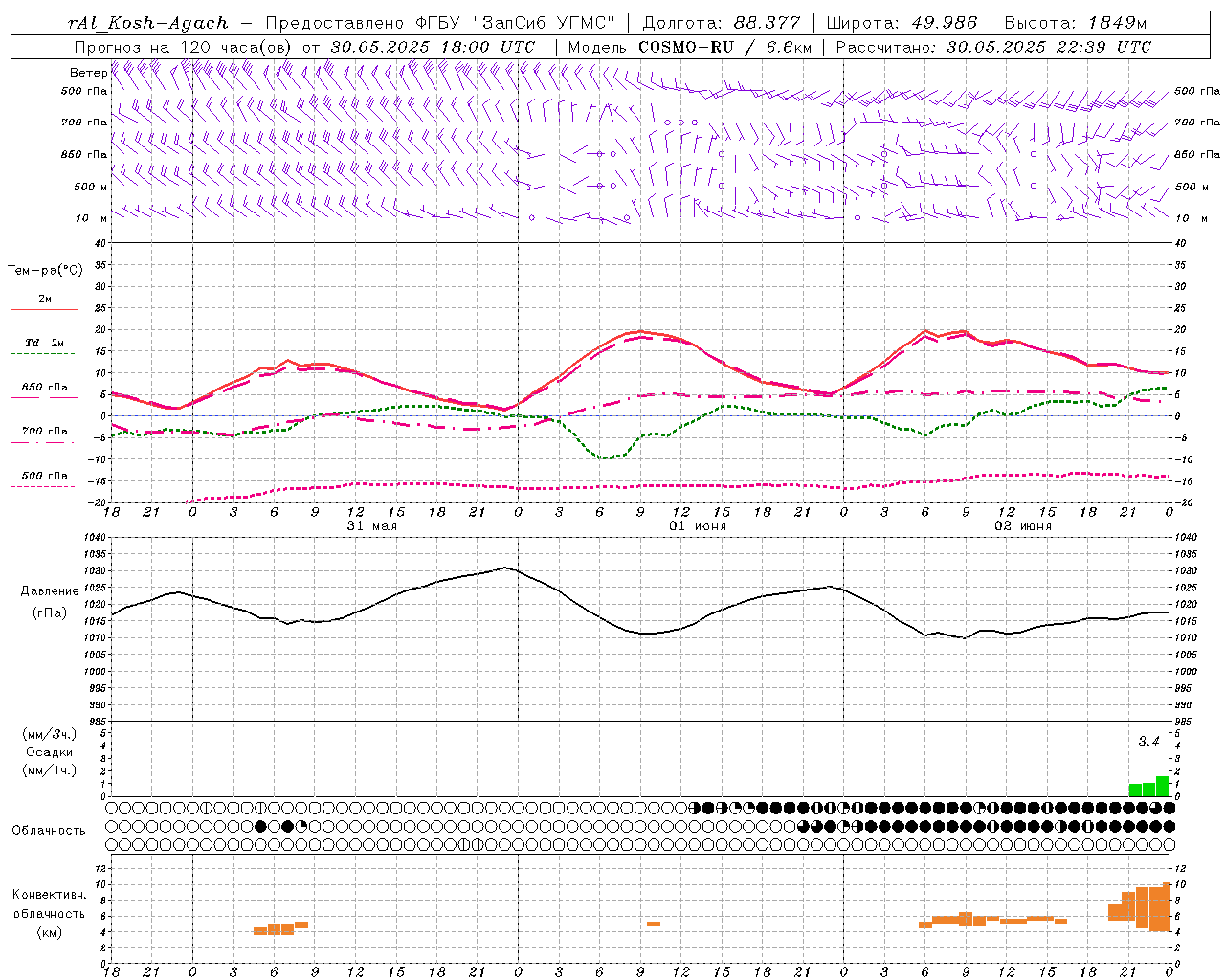The width and height of the screenshot is (1225, 980).
Task: Click the small orange convective bar on 01 июня
Action: 654,924
